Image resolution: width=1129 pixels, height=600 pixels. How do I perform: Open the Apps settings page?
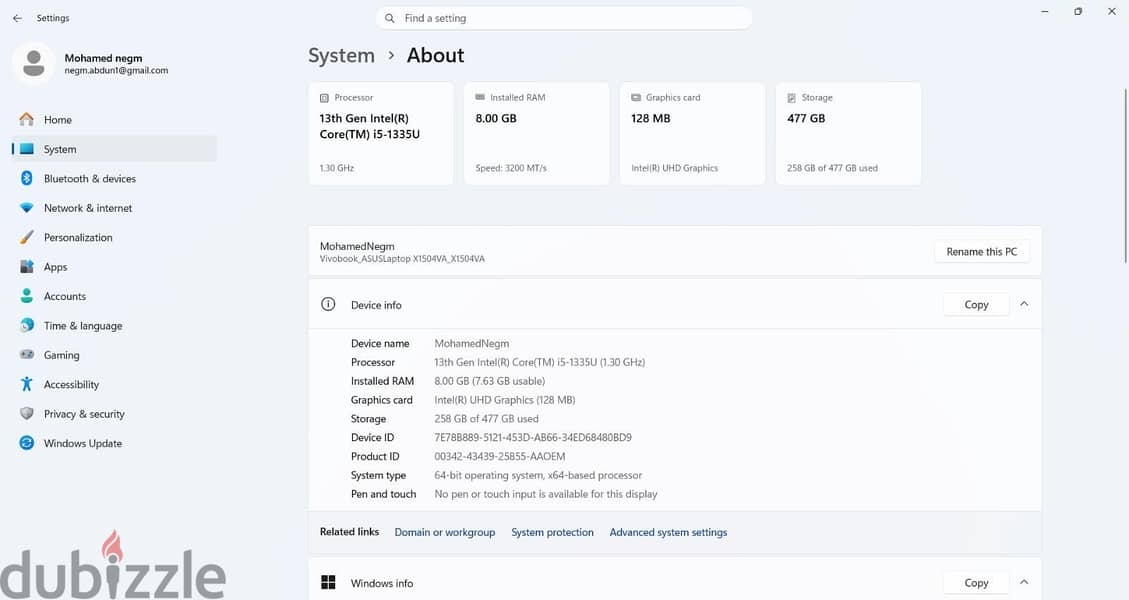(114, 267)
